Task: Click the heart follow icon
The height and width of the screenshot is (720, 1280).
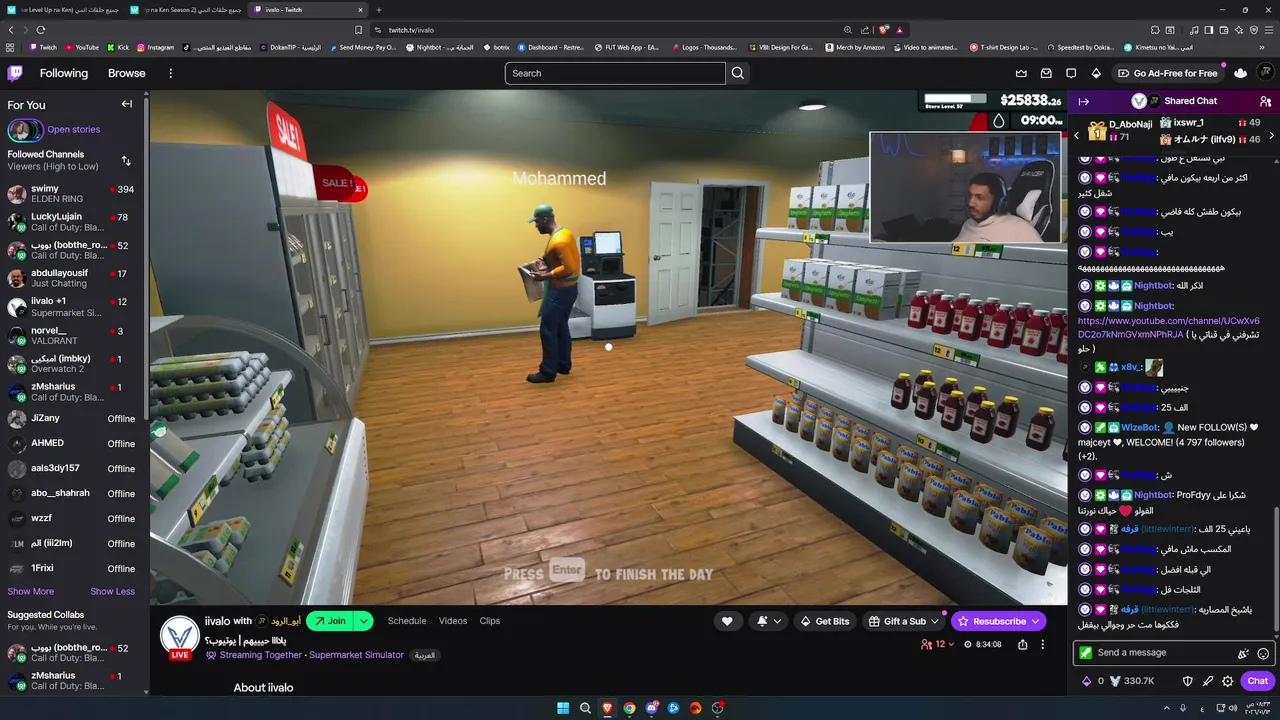Action: click(727, 621)
